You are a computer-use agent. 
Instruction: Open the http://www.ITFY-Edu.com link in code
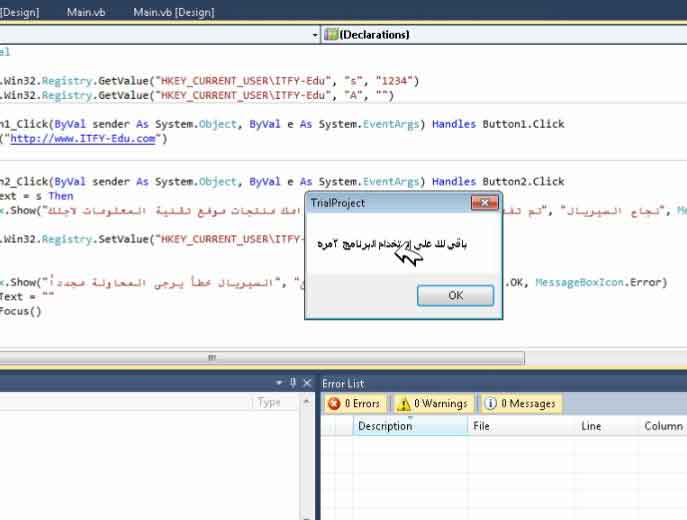(x=83, y=139)
